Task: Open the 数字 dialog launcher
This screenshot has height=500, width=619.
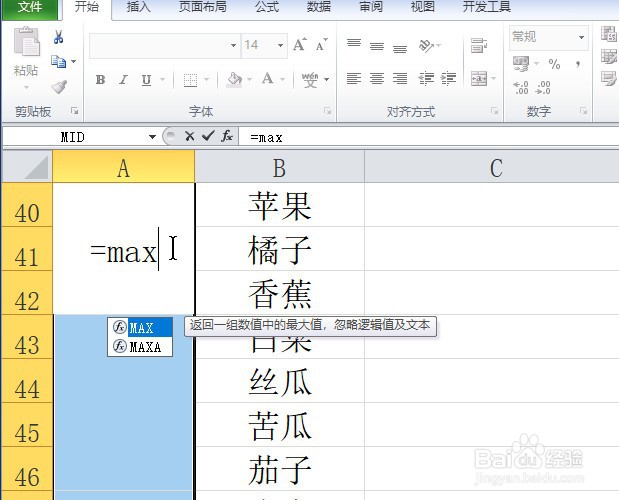Action: pos(583,111)
